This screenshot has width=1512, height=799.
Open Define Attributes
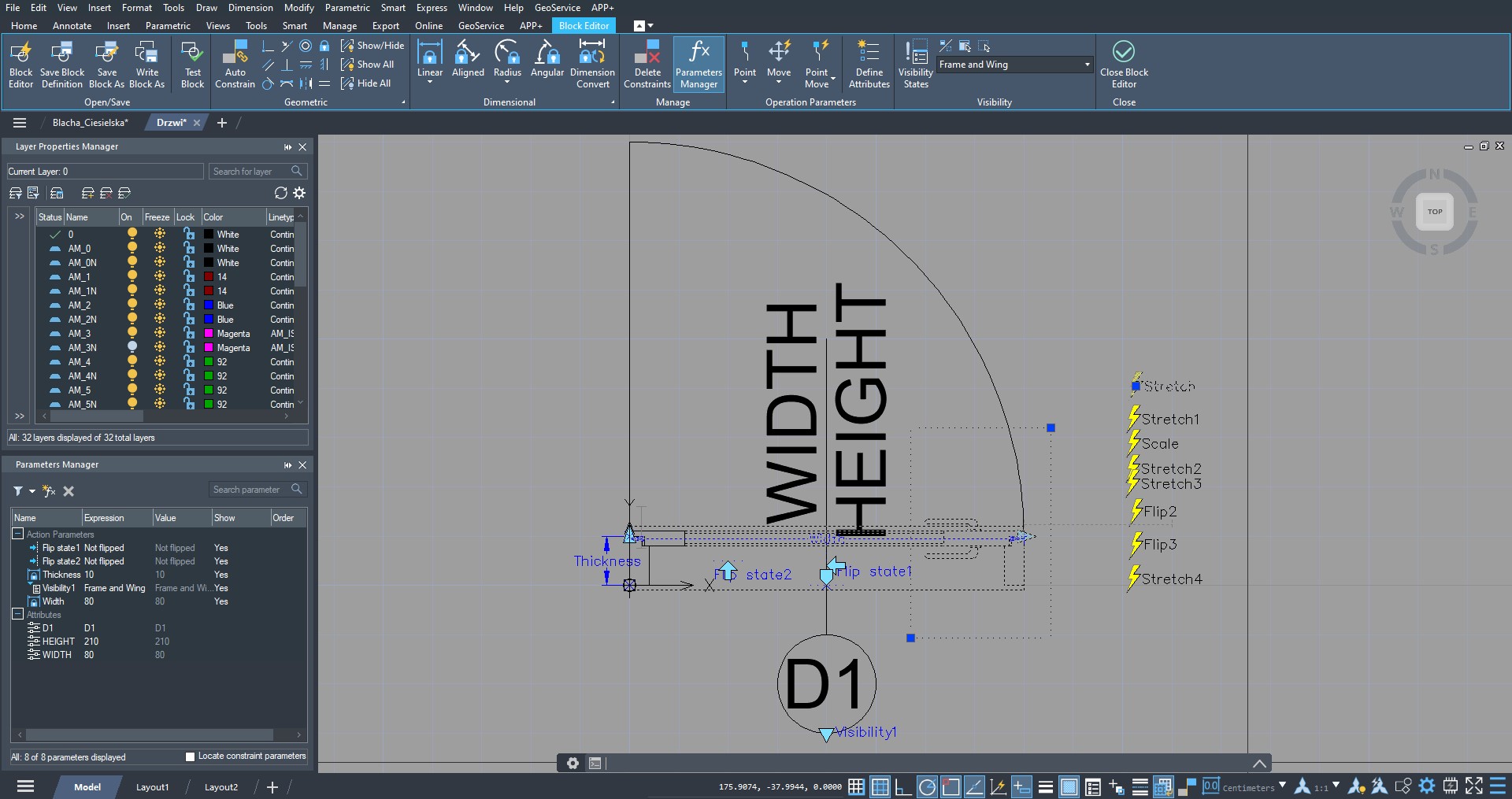coord(869,65)
